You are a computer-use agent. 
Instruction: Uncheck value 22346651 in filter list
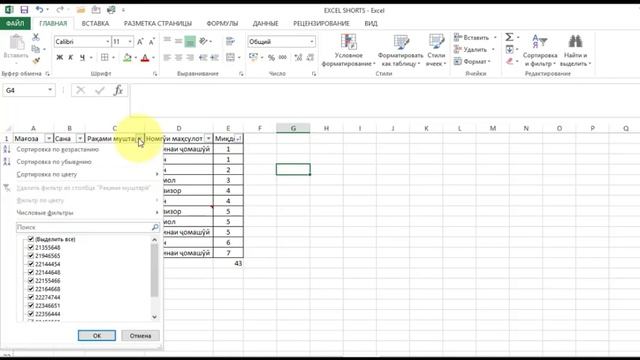pos(31,305)
